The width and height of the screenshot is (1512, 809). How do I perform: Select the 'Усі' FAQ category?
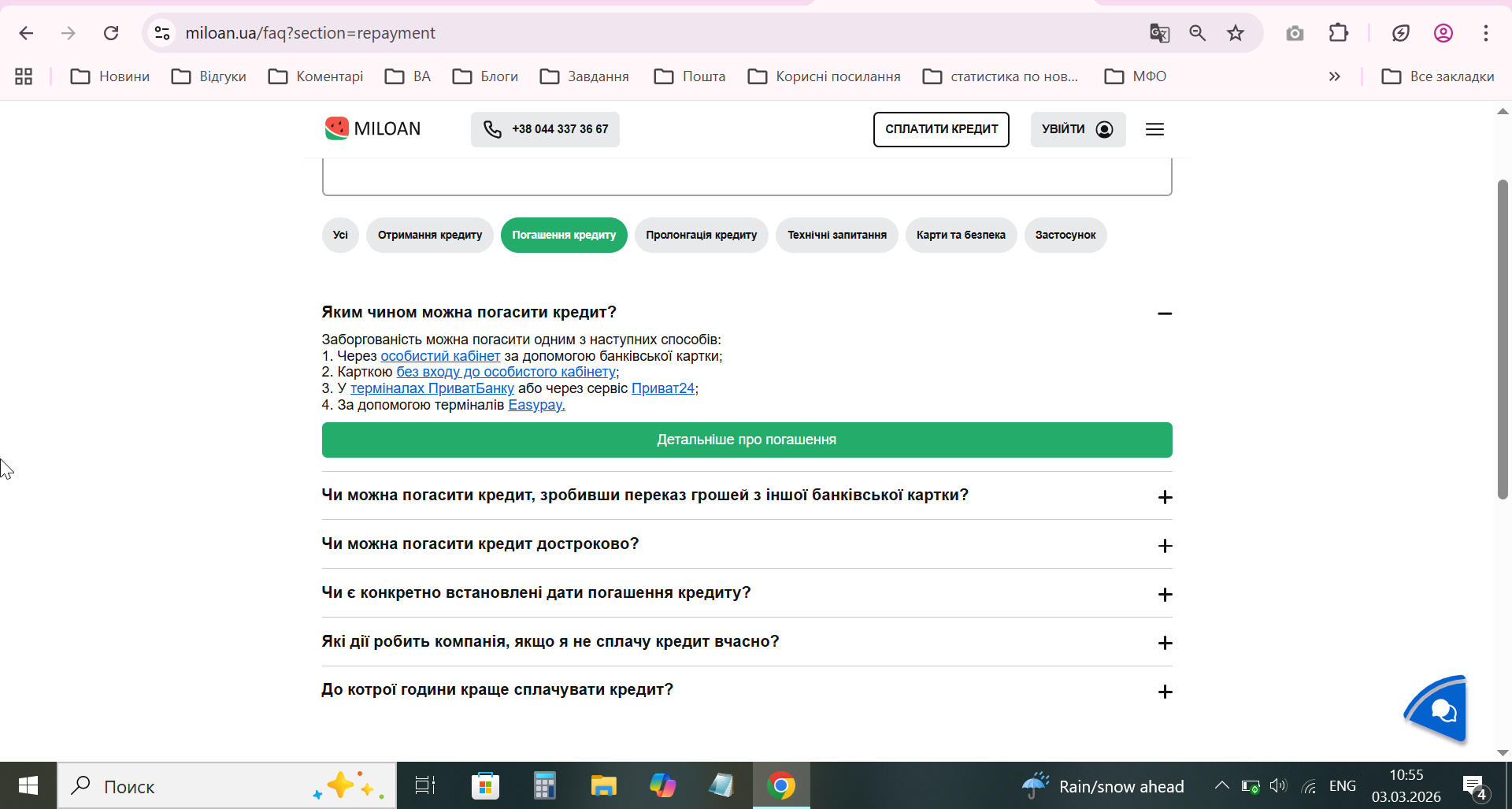click(x=340, y=235)
